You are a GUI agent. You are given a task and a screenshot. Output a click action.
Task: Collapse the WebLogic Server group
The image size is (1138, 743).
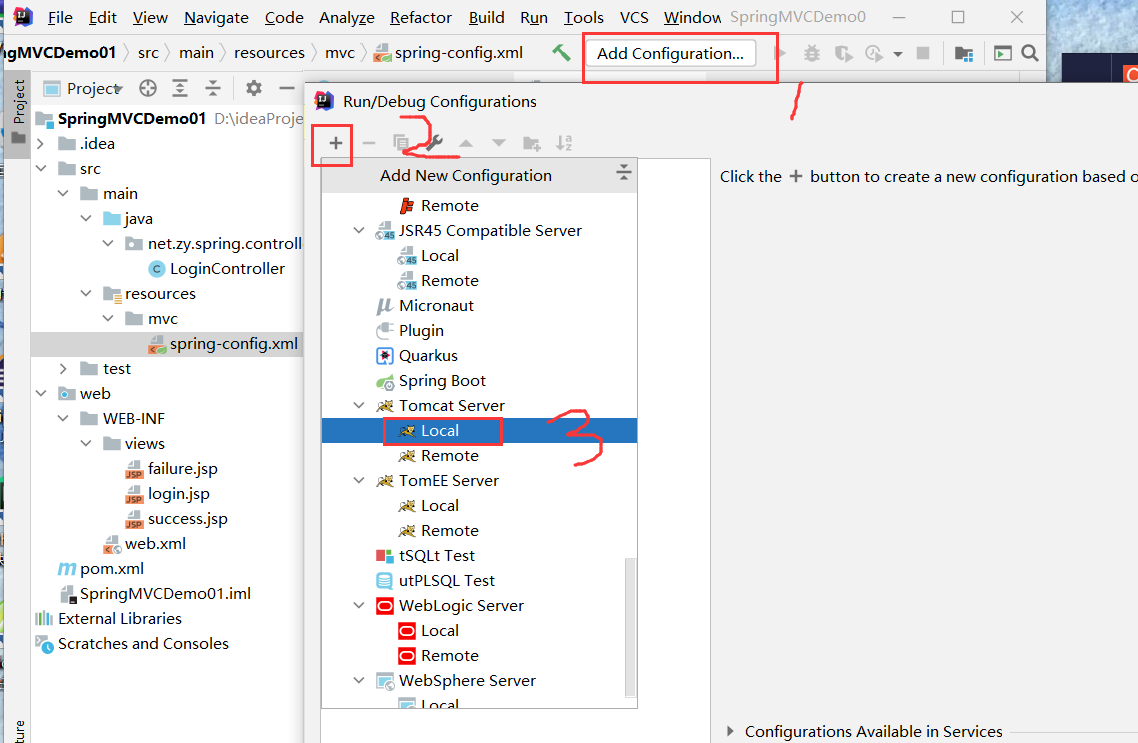(x=359, y=605)
